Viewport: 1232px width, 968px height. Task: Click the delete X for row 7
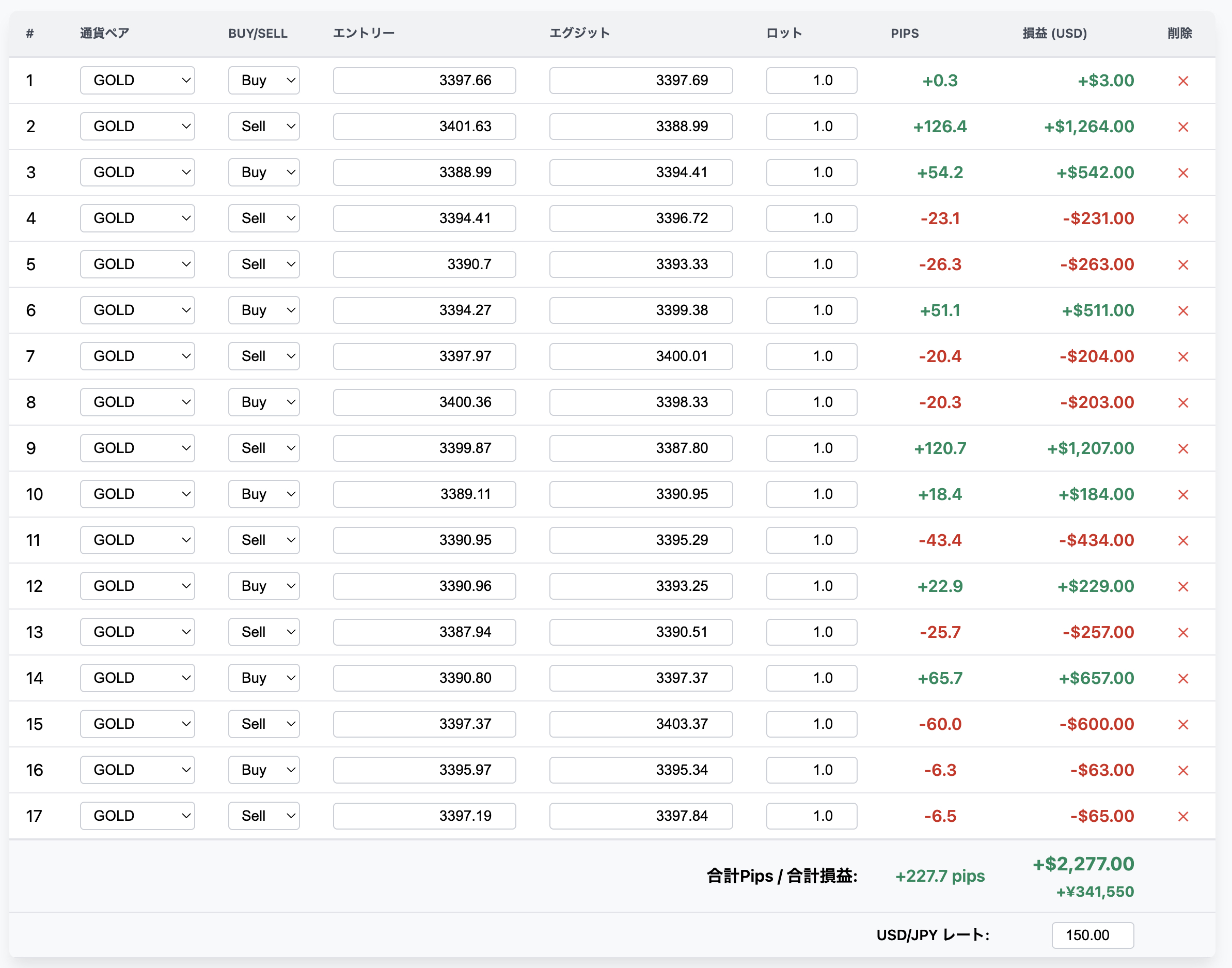click(1183, 356)
